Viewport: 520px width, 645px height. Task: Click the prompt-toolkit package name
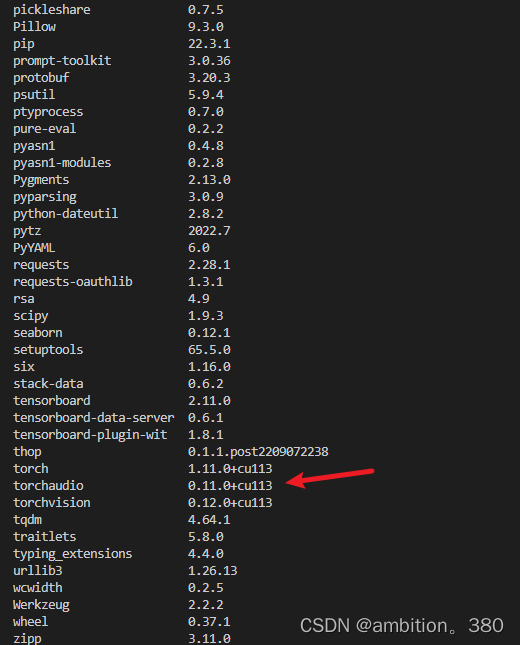pos(62,61)
